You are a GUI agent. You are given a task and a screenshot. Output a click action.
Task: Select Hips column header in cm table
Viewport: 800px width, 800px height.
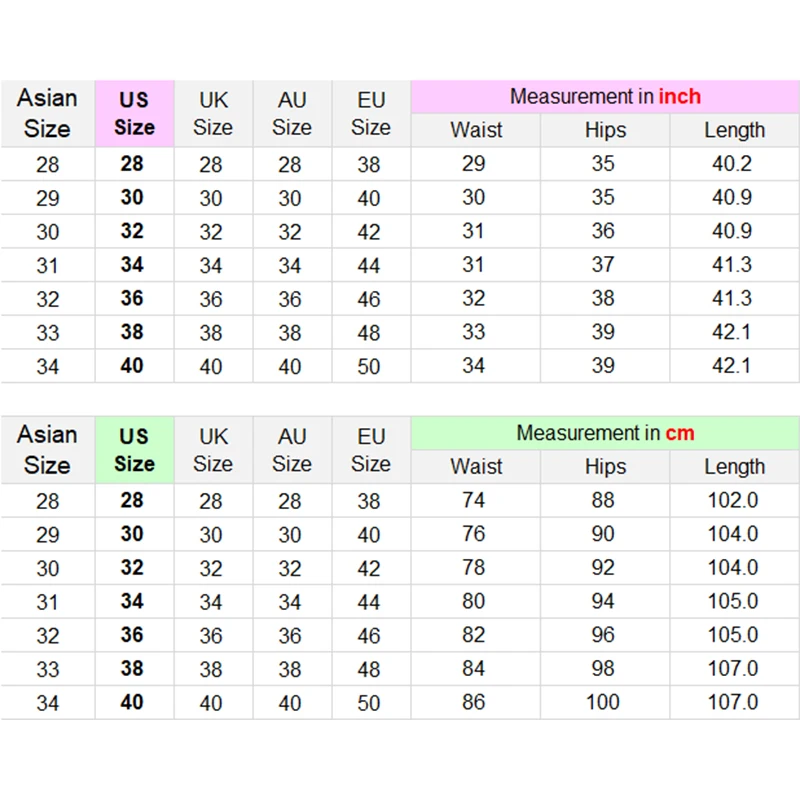[605, 467]
